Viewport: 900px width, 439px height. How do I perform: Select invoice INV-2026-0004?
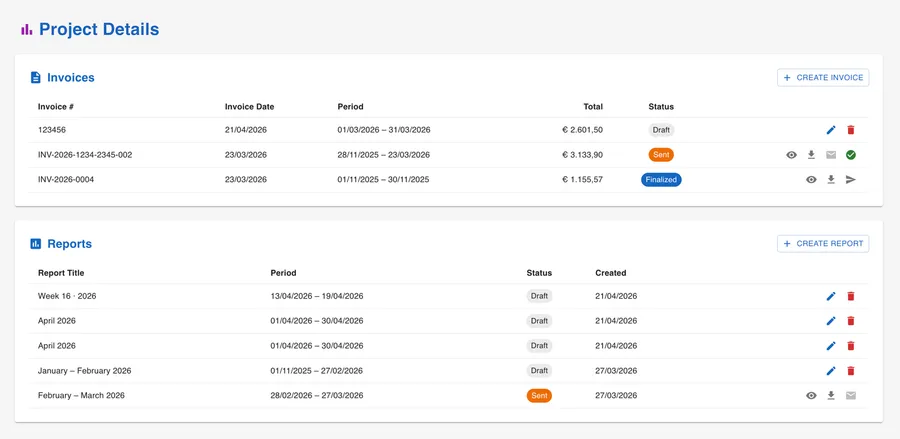click(66, 180)
